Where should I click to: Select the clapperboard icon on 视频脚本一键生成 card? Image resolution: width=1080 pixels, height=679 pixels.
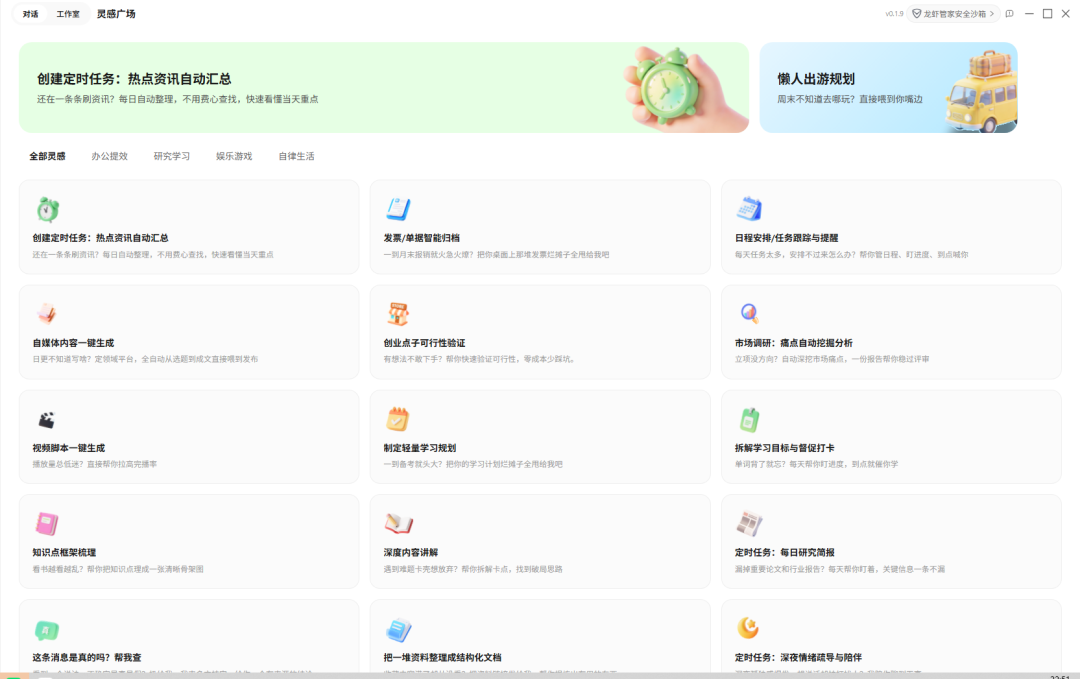(47, 421)
